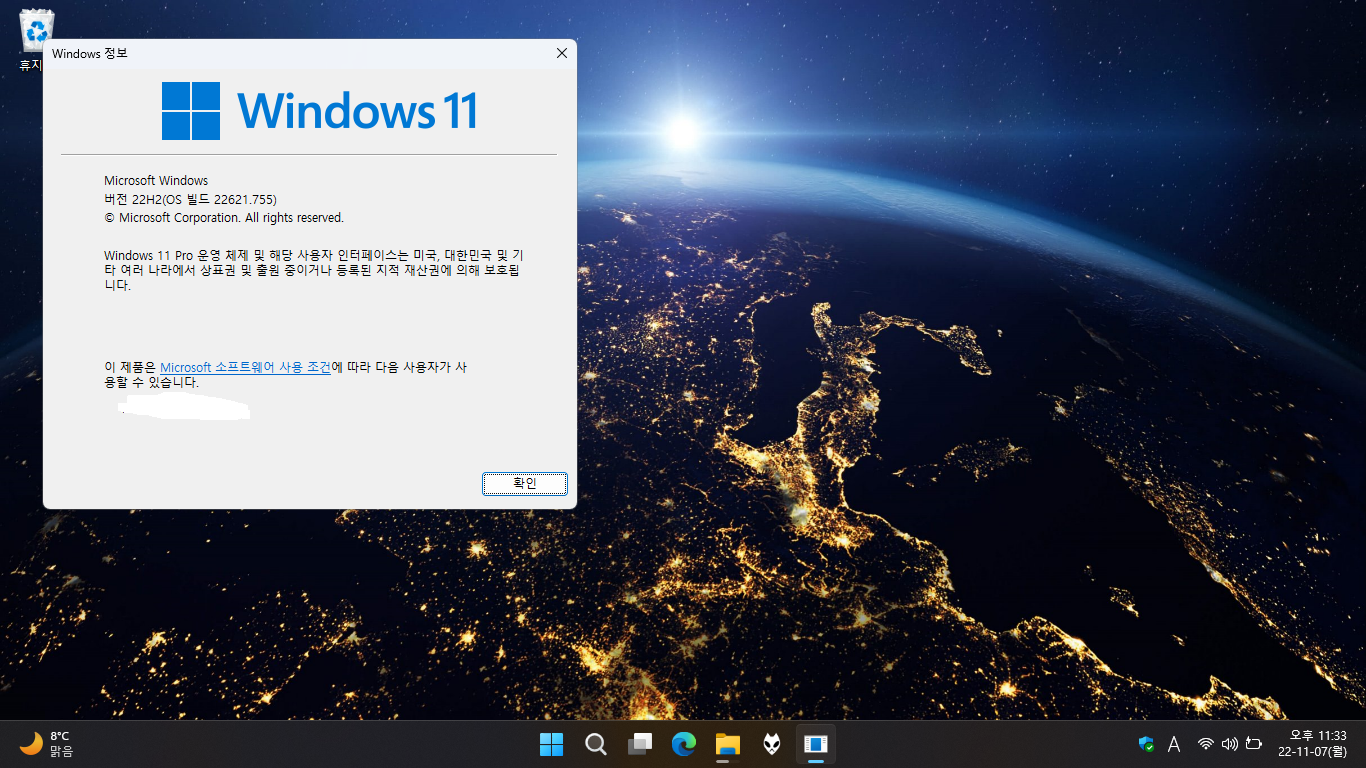
Task: Click the Microsoft Windows text line
Action: coord(156,181)
